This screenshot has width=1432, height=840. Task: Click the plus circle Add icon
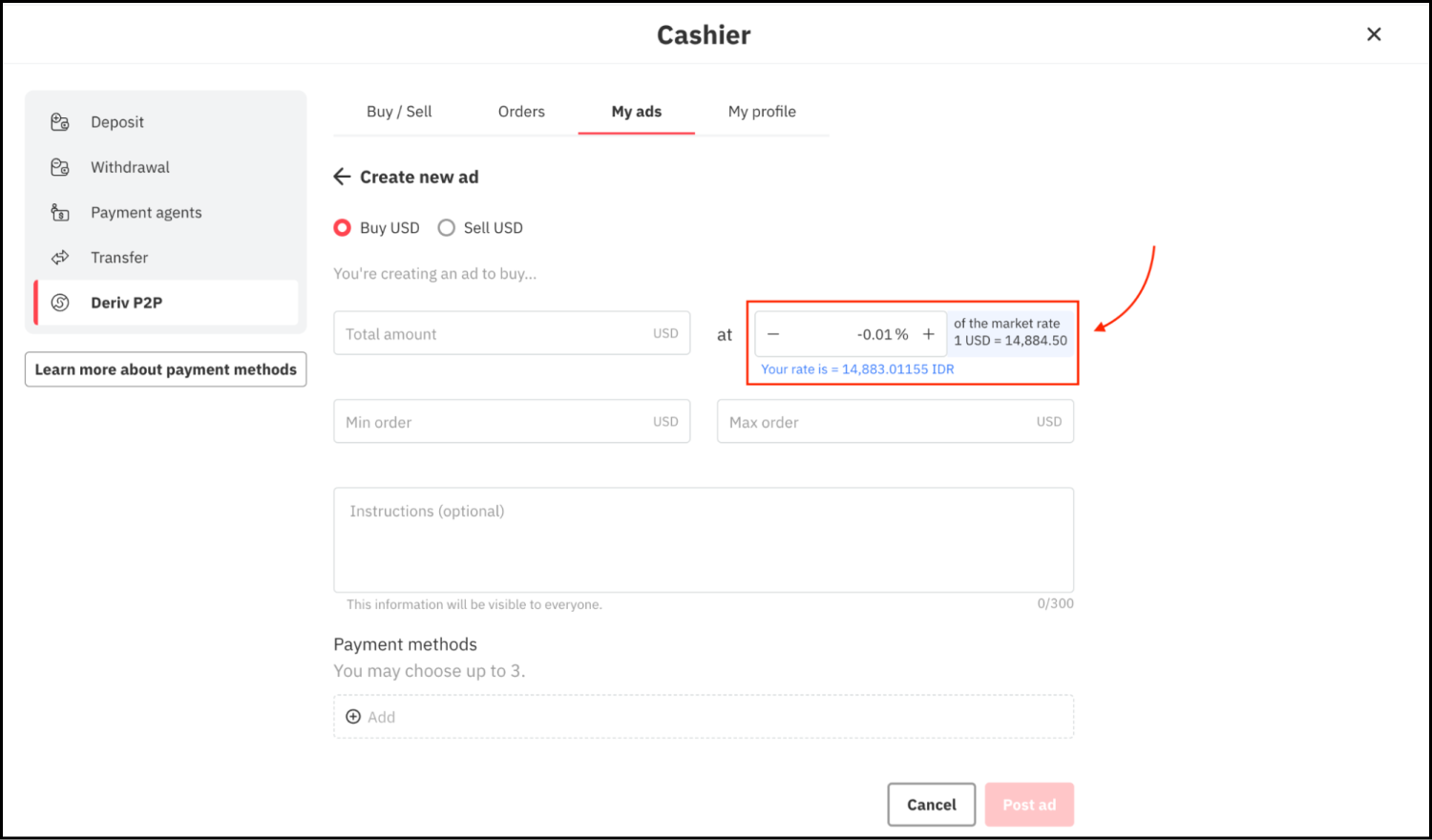click(353, 717)
